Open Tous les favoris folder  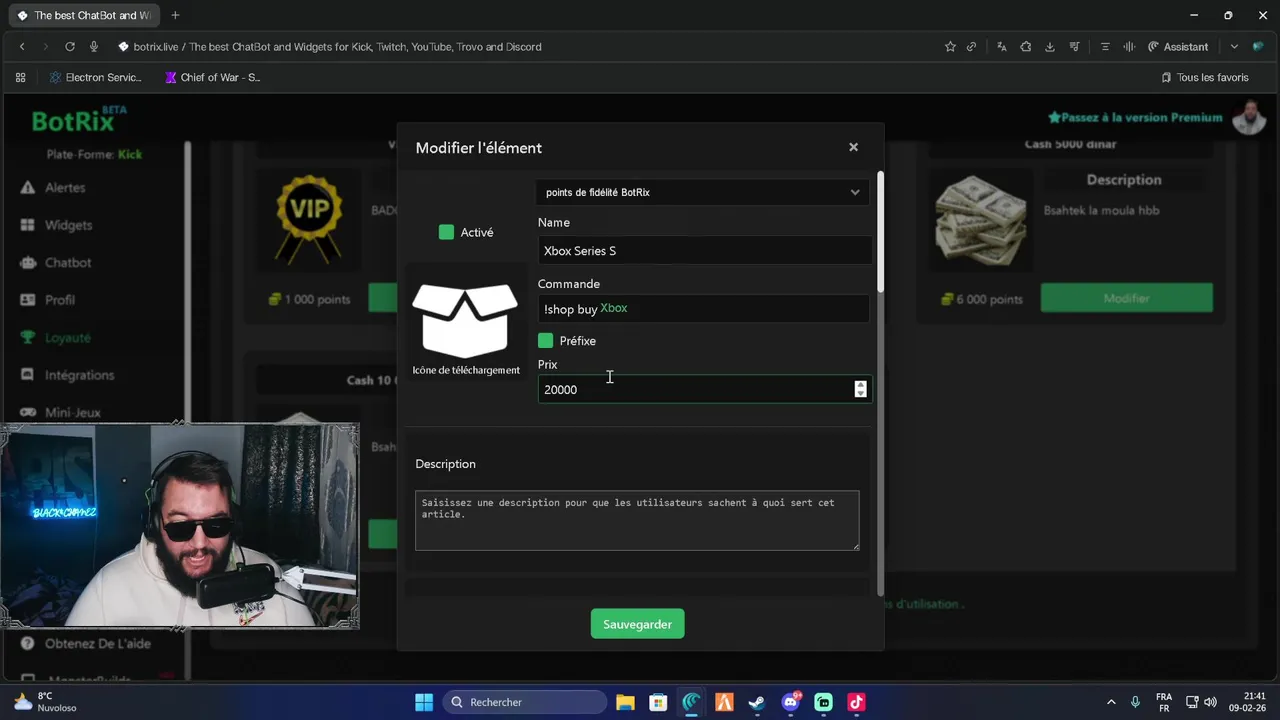coord(1205,77)
